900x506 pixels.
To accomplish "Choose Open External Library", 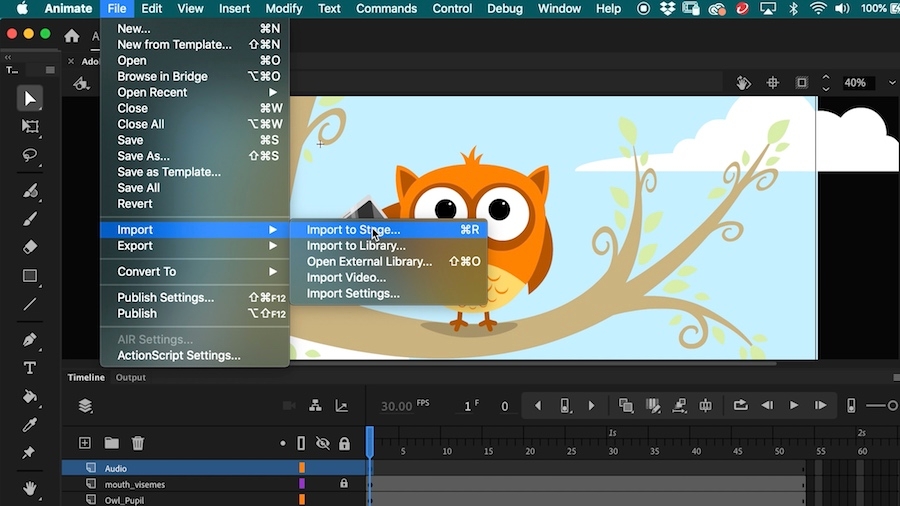I will (389, 262).
